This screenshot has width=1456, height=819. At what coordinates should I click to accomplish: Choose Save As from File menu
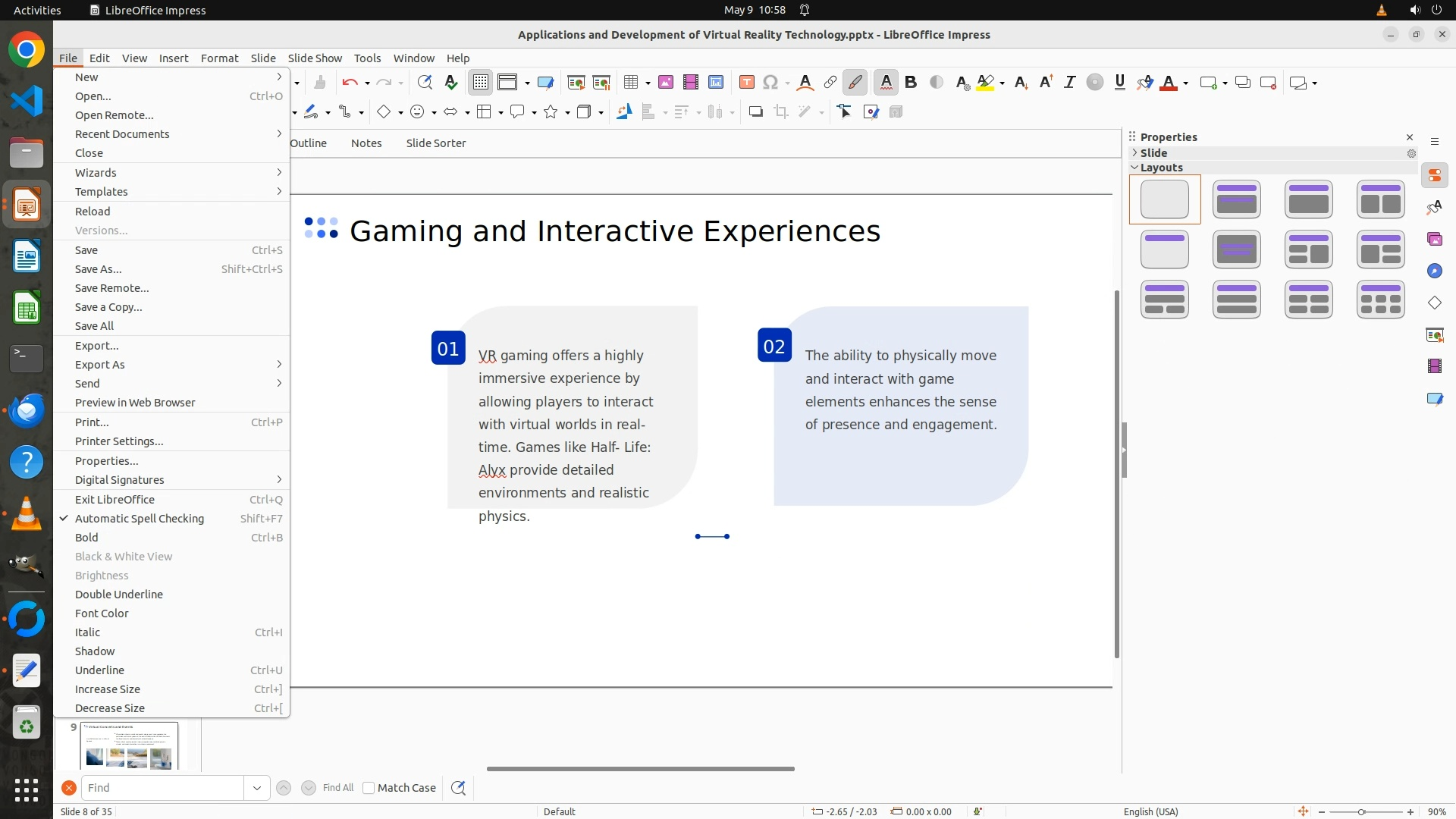coord(99,269)
